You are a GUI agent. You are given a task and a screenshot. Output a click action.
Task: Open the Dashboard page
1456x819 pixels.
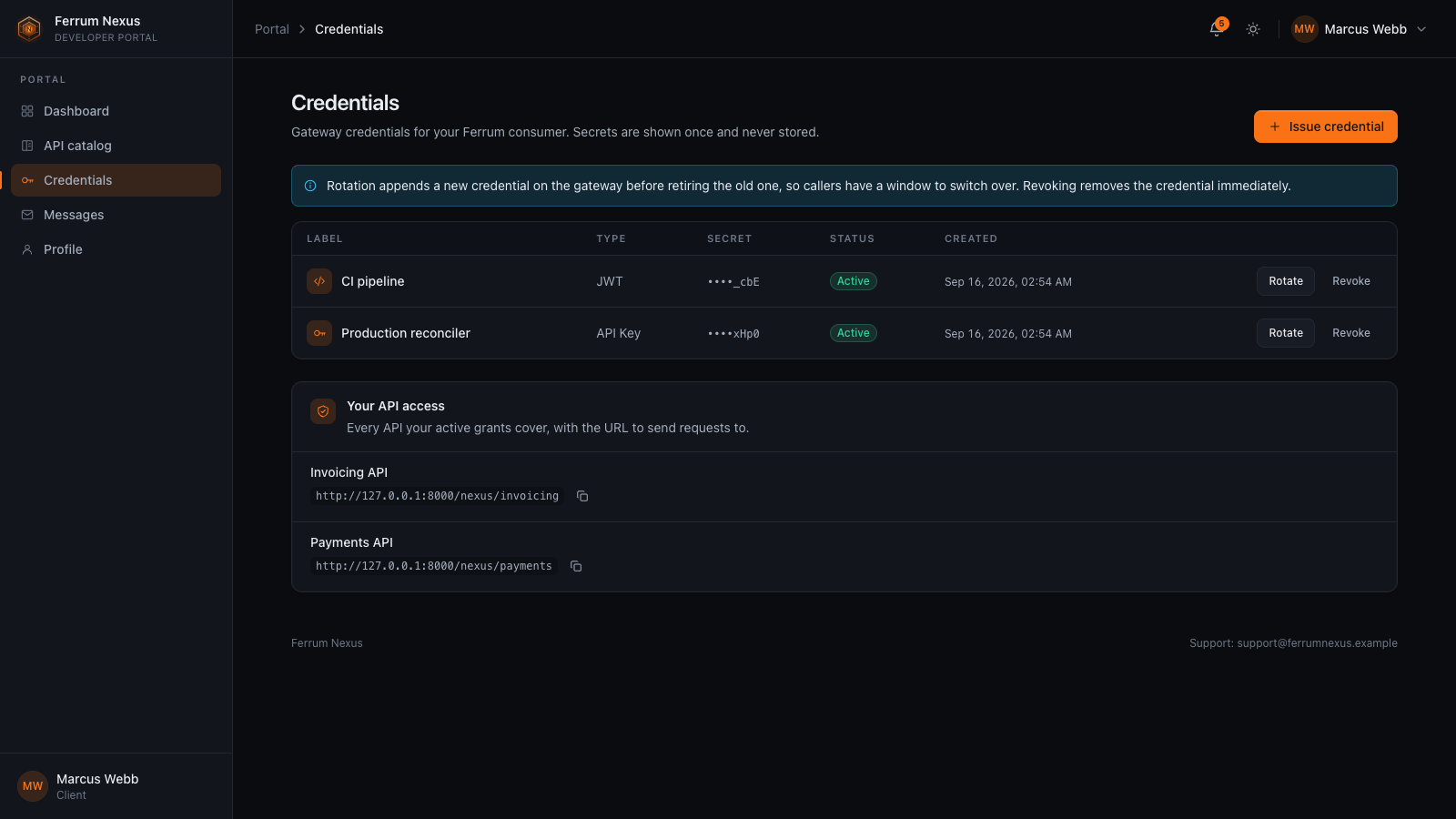click(x=116, y=111)
